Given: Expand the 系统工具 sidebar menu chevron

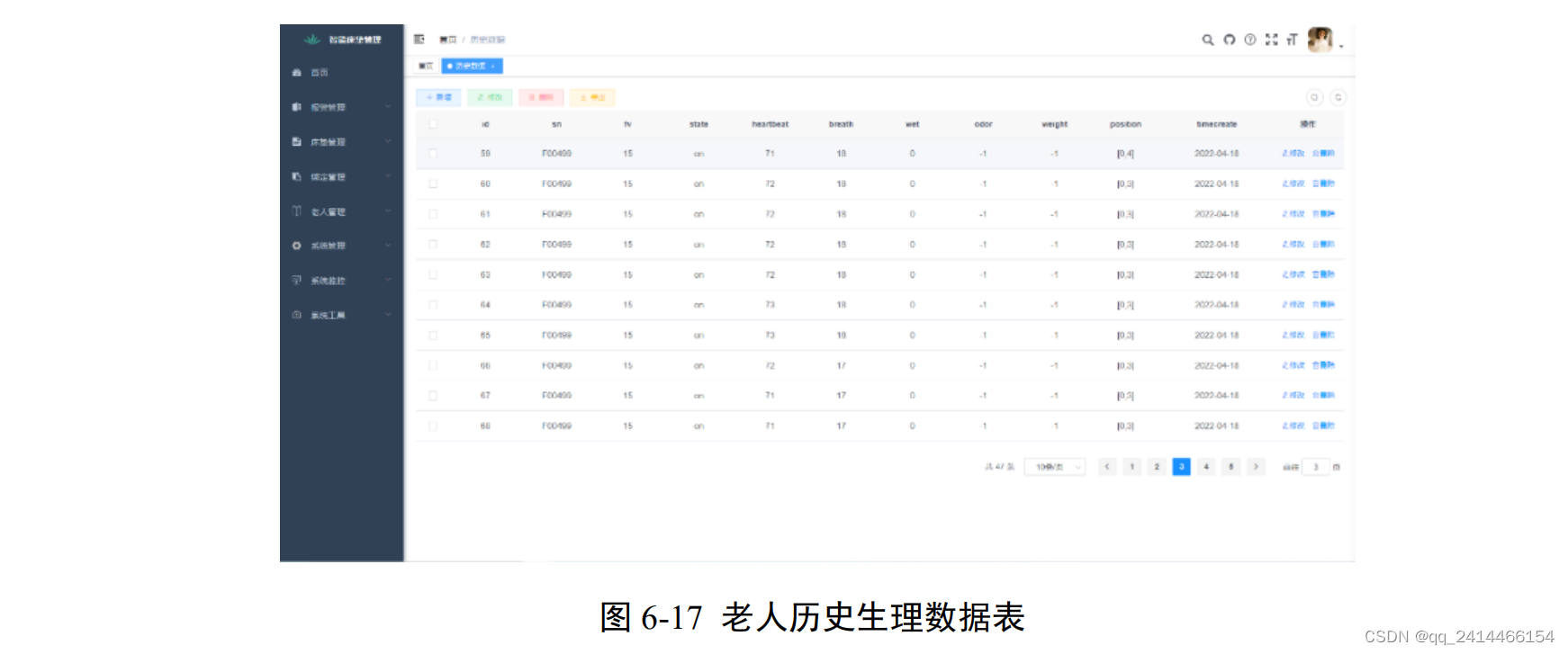Looking at the screenshot, I should coord(388,315).
